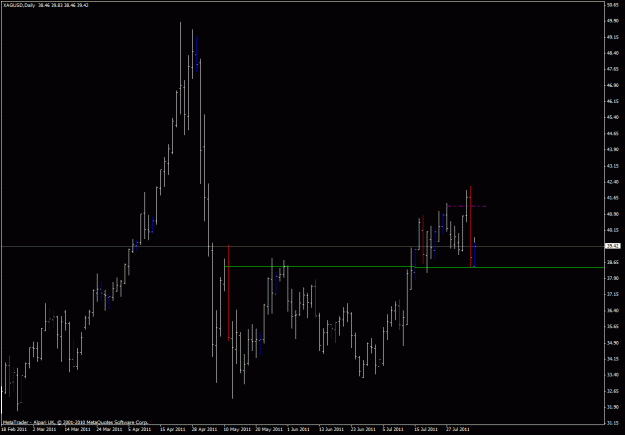Click the 27 Jul 2011 date label

(458, 430)
